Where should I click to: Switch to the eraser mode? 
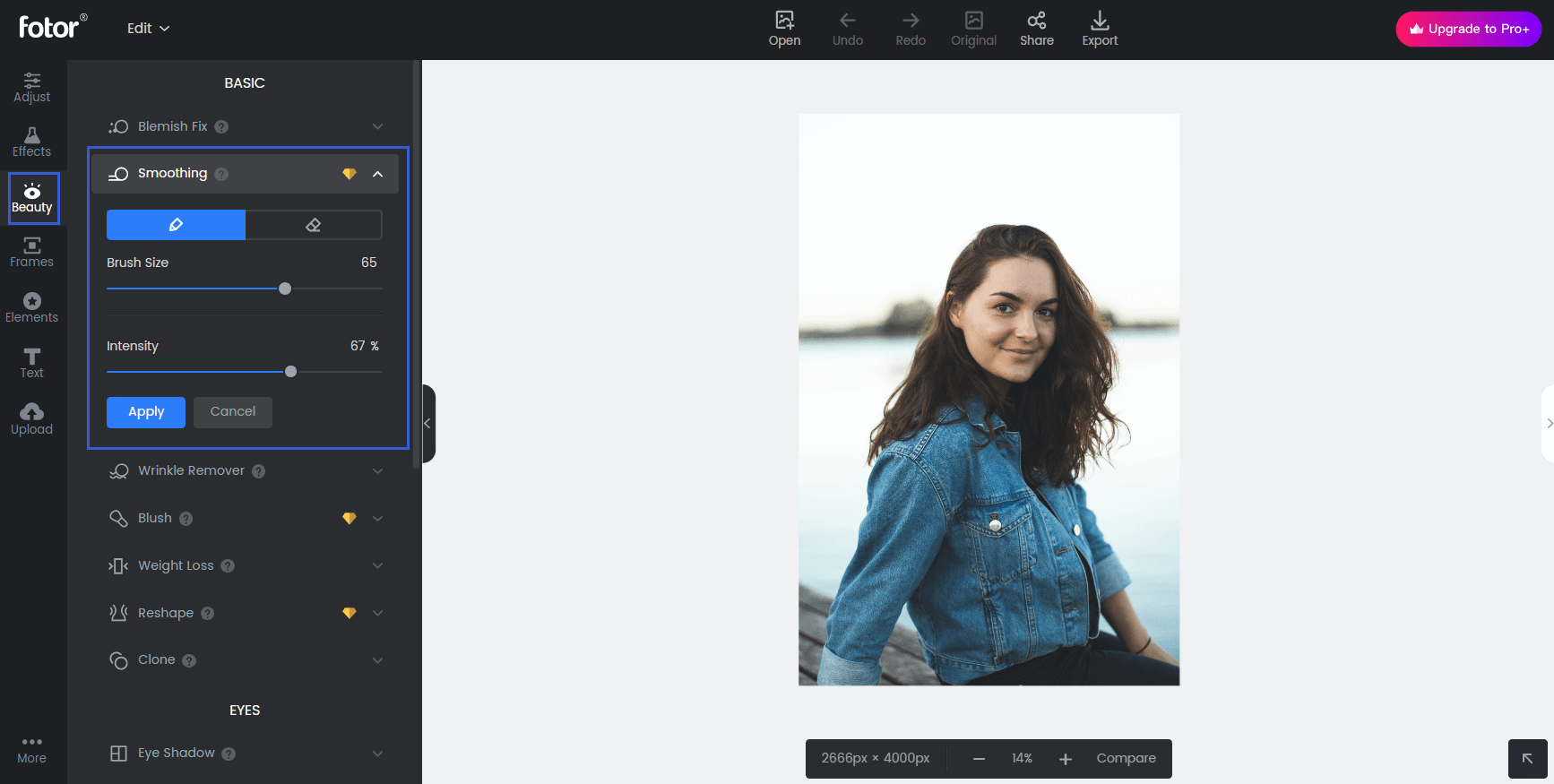[314, 225]
